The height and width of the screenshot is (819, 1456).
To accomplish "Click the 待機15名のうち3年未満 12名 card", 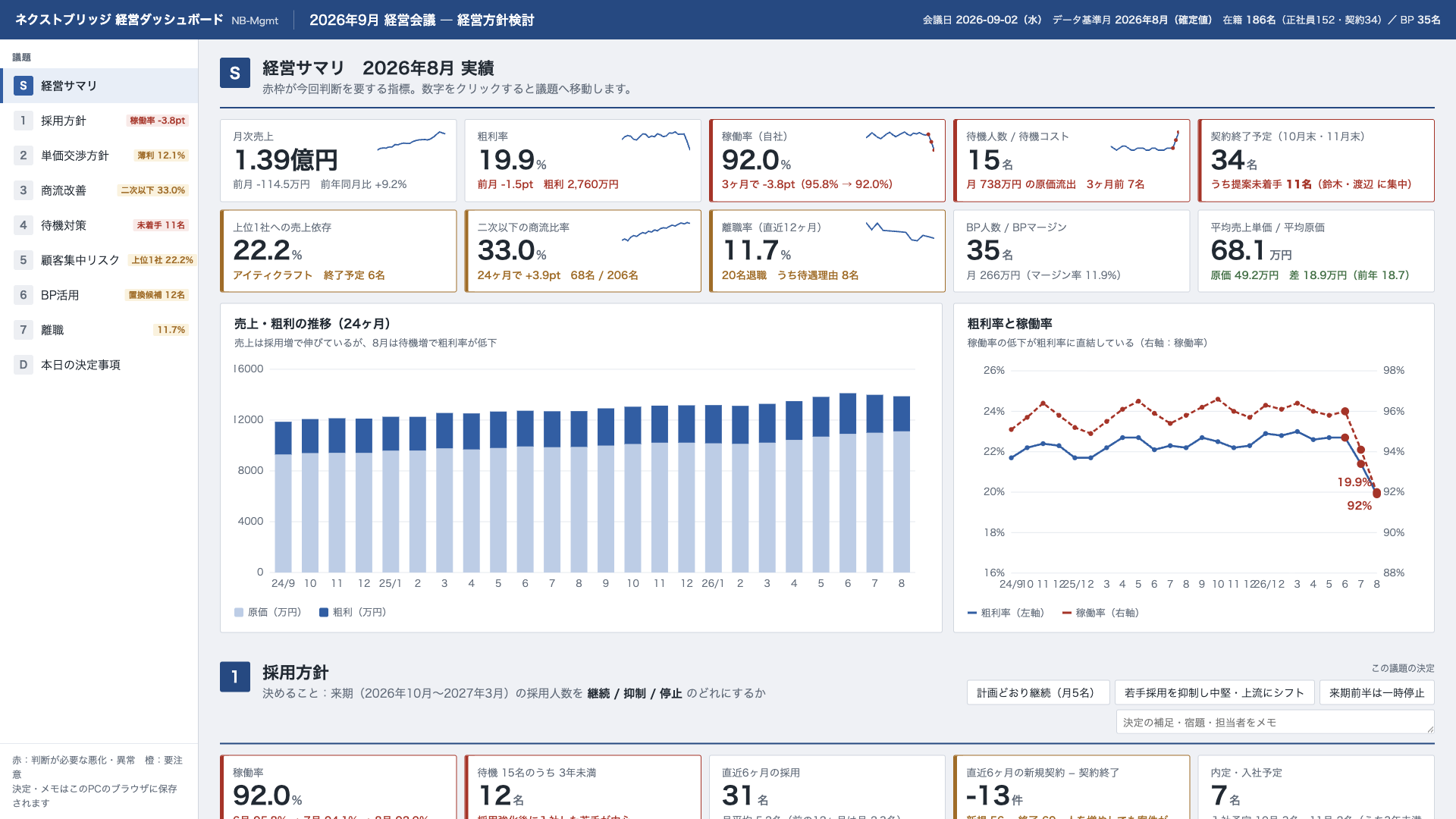I will tap(582, 787).
